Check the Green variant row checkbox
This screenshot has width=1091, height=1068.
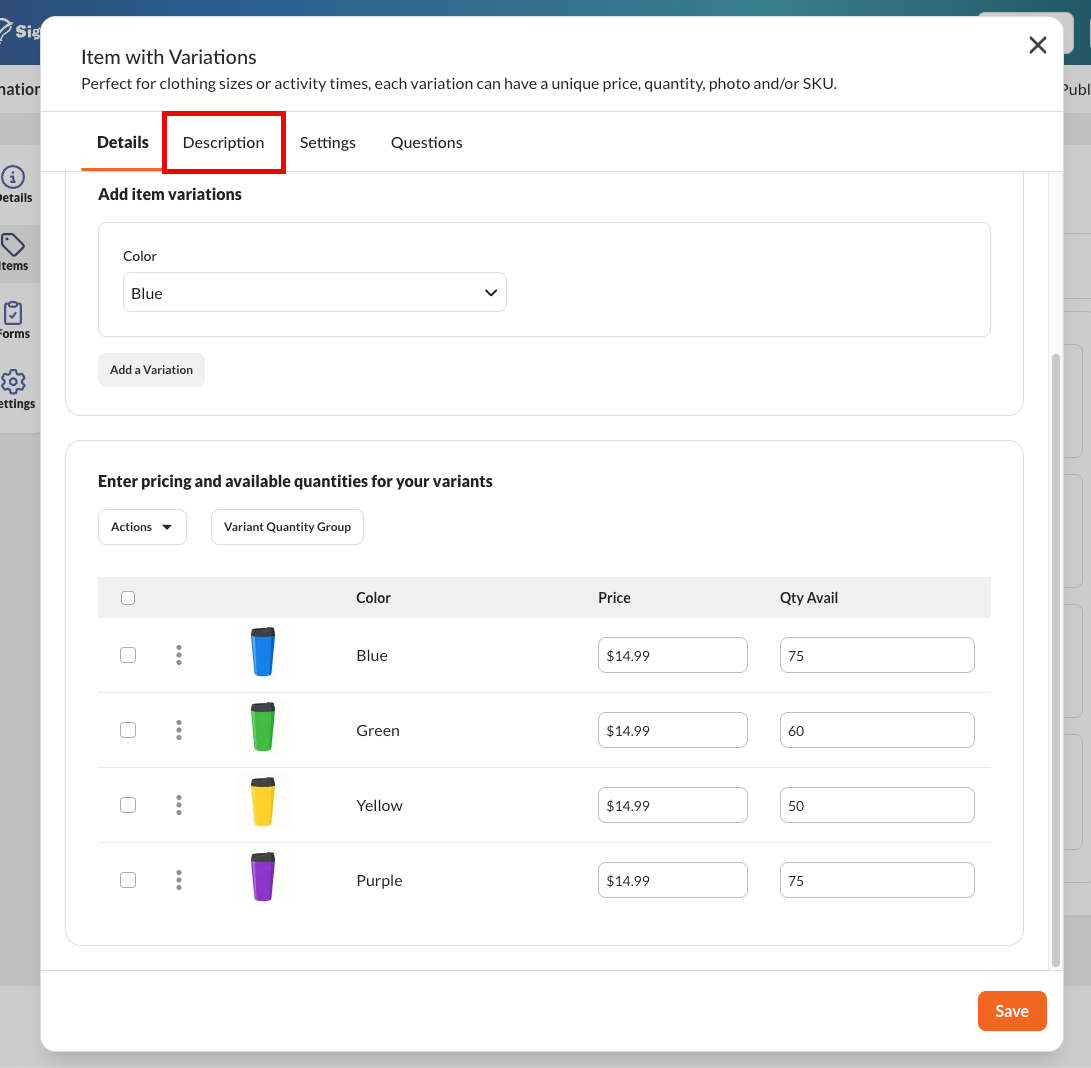(128, 730)
